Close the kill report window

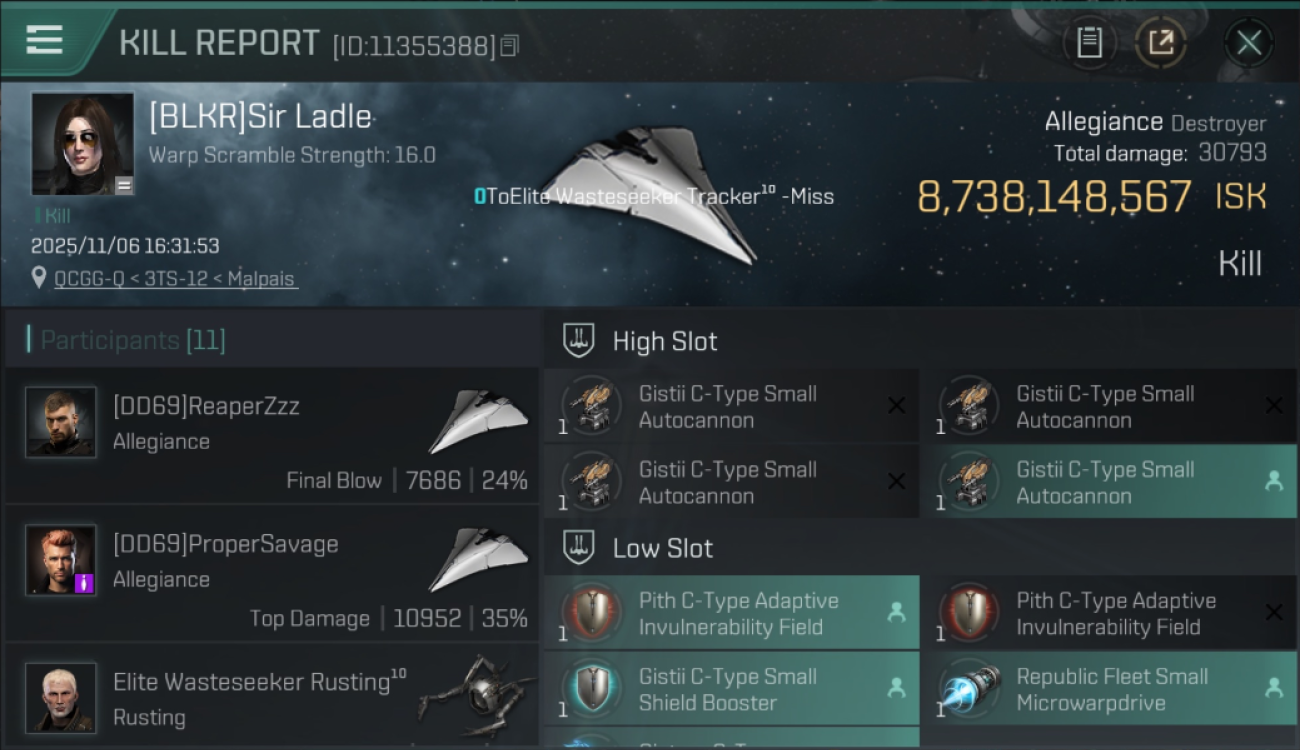(x=1249, y=43)
